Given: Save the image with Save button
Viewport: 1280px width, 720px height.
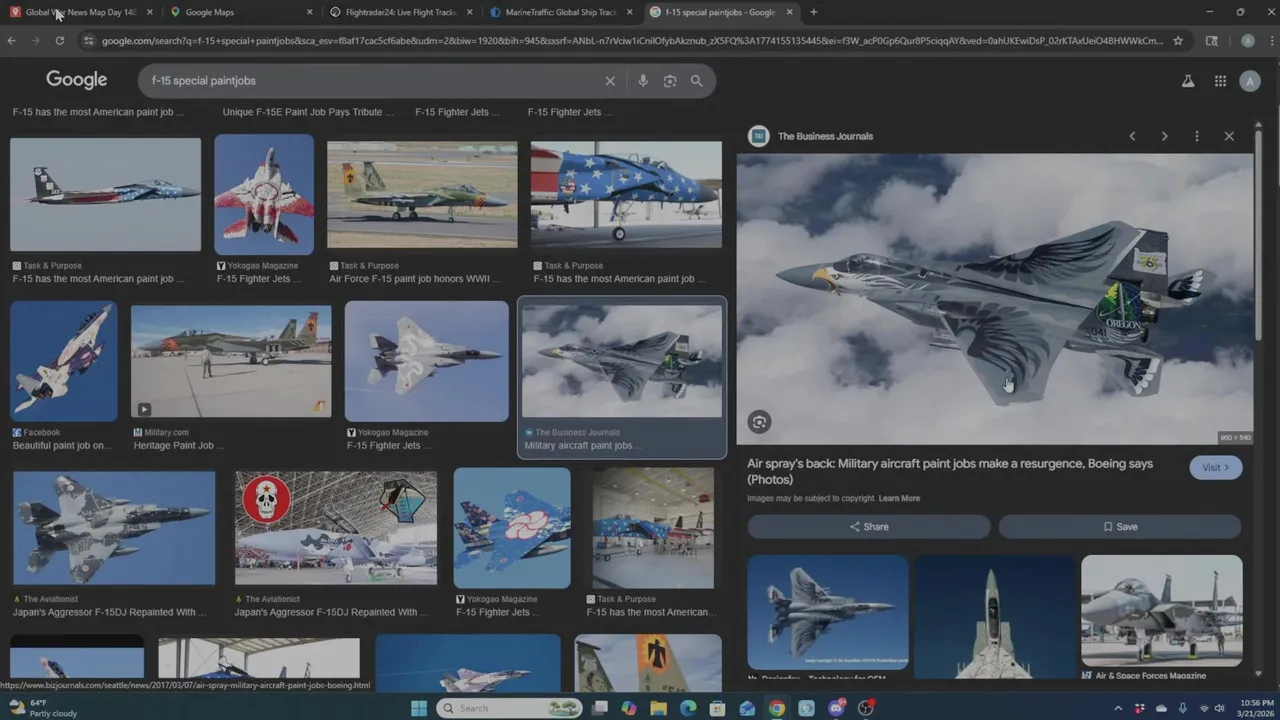Looking at the screenshot, I should 1120,527.
